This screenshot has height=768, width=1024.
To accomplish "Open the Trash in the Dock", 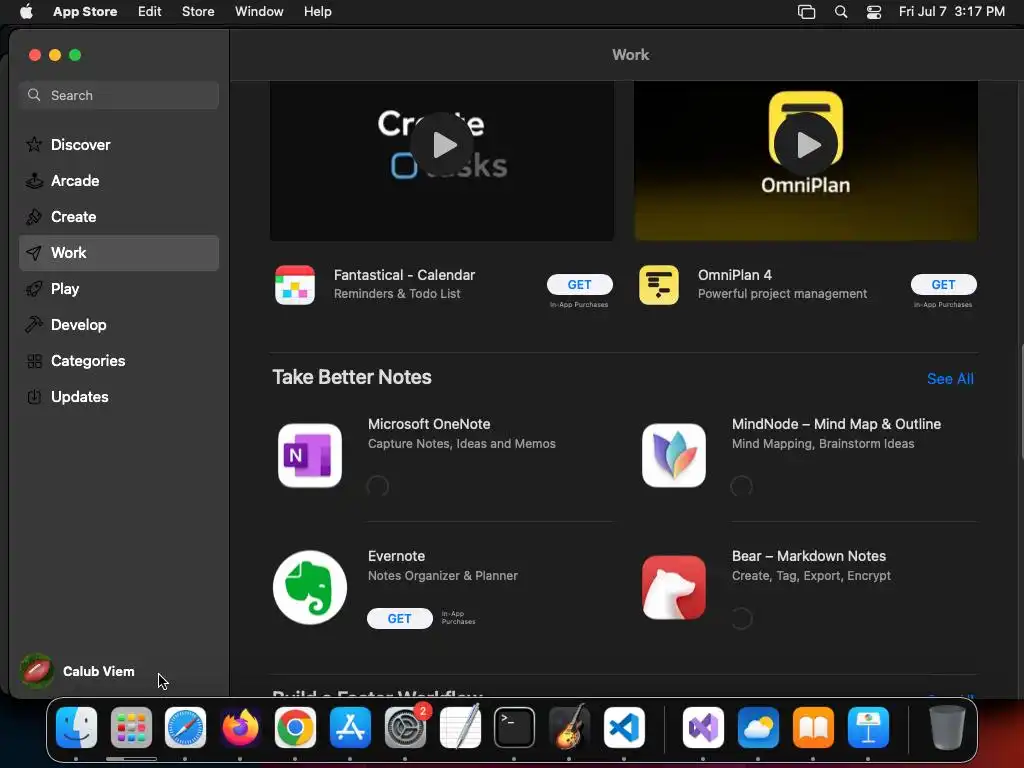I will click(x=947, y=727).
